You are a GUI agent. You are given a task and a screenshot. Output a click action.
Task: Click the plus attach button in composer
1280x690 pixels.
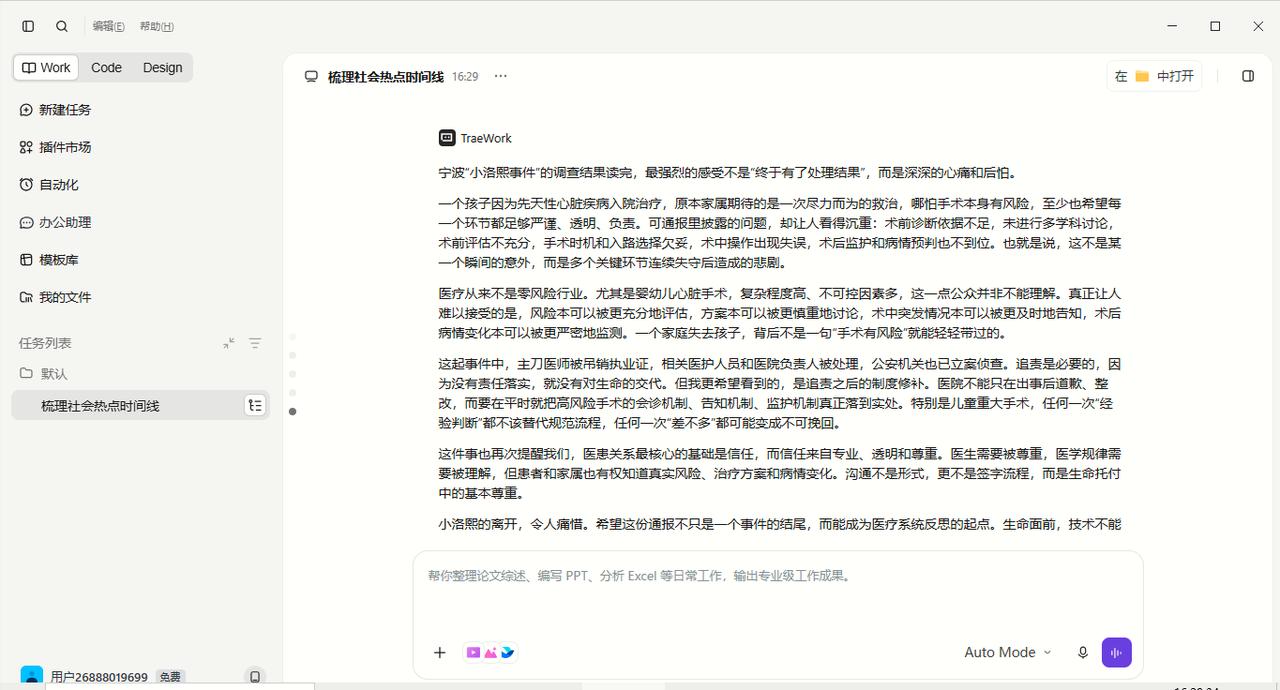click(x=439, y=652)
